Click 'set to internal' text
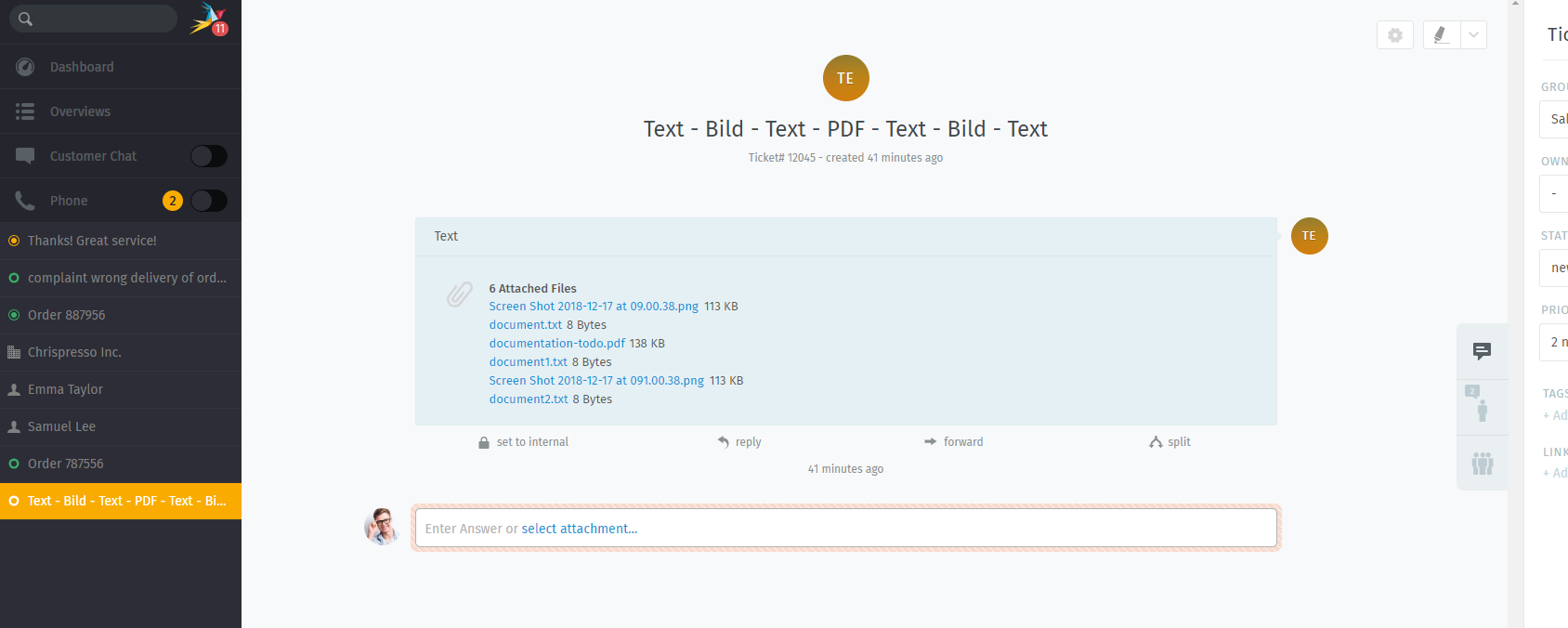The image size is (1568, 628). pyautogui.click(x=532, y=442)
